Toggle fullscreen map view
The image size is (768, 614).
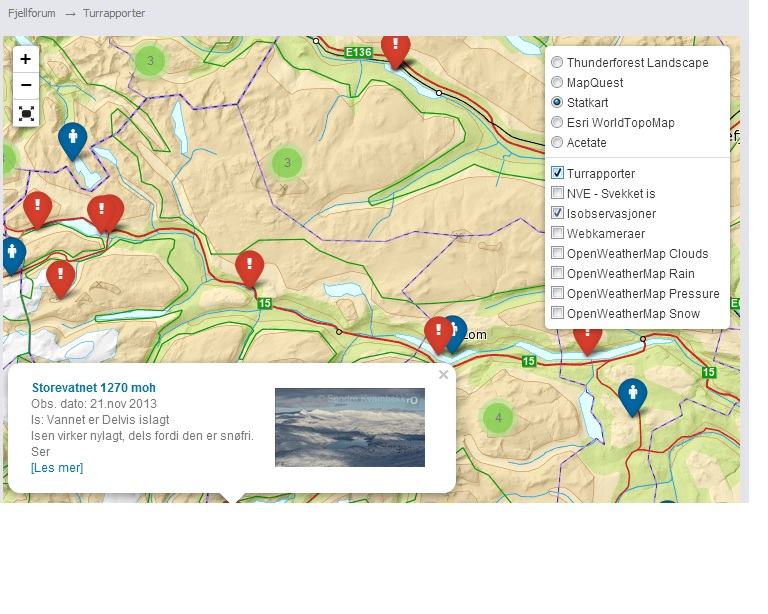(26, 113)
